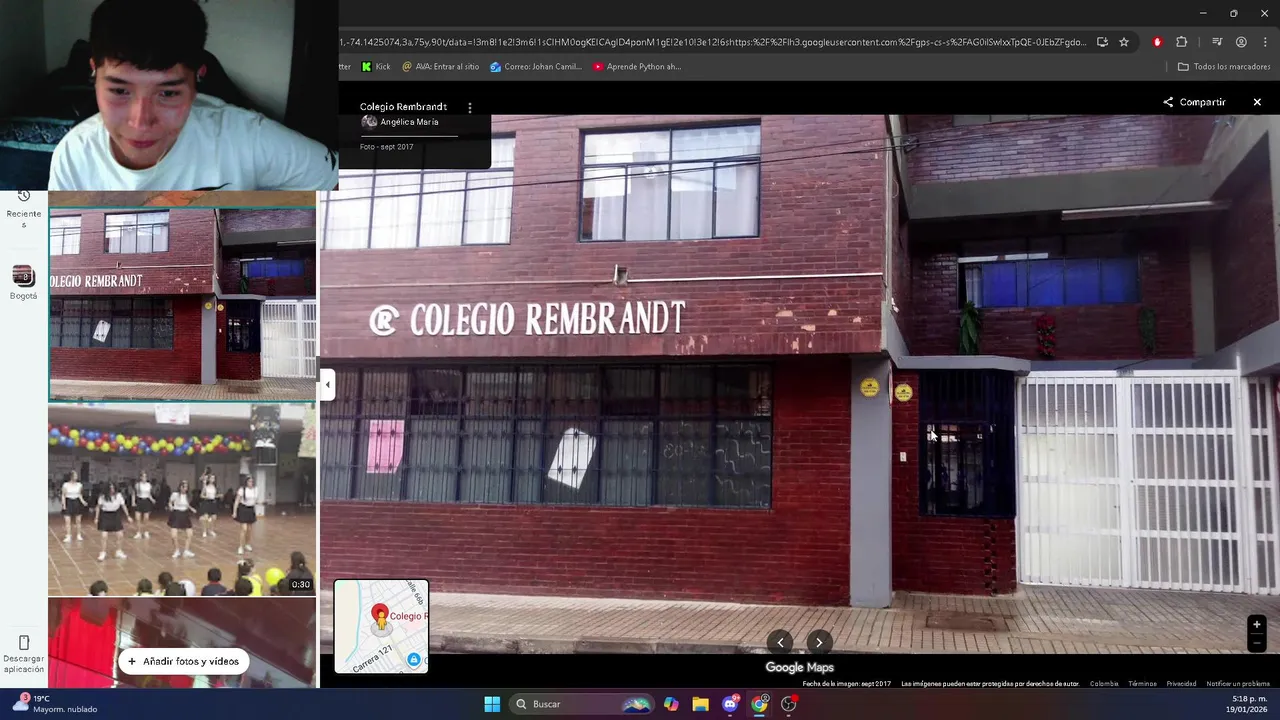This screenshot has width=1280, height=720.
Task: Open the AVA: Entrar al sitio bookmark
Action: 440,67
